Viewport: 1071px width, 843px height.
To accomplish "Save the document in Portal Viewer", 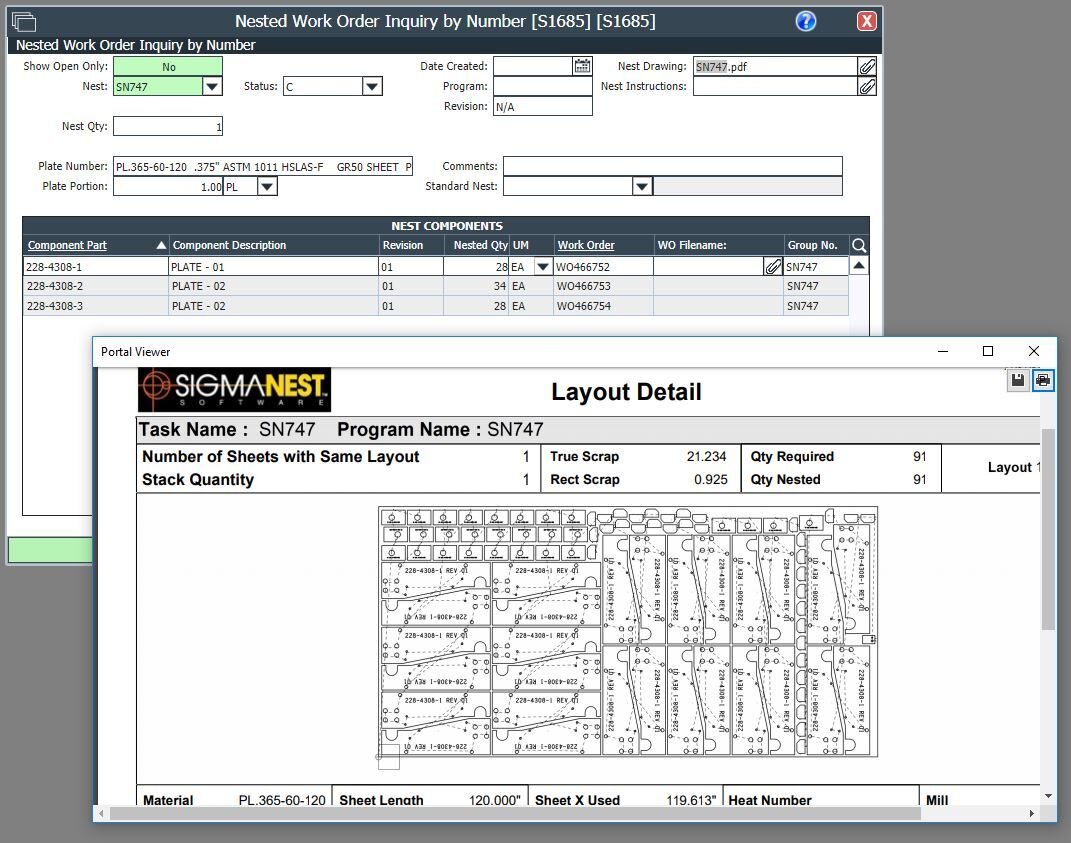I will pyautogui.click(x=1017, y=380).
